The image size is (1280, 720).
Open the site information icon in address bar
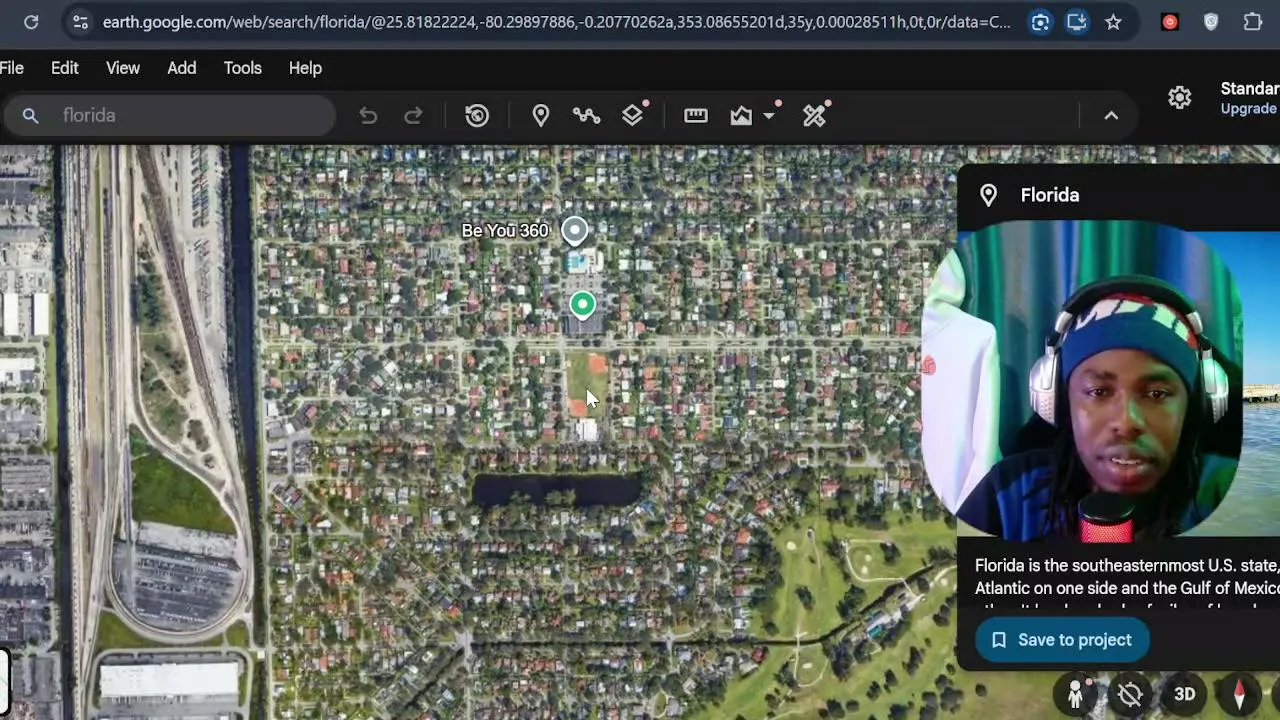tap(81, 22)
